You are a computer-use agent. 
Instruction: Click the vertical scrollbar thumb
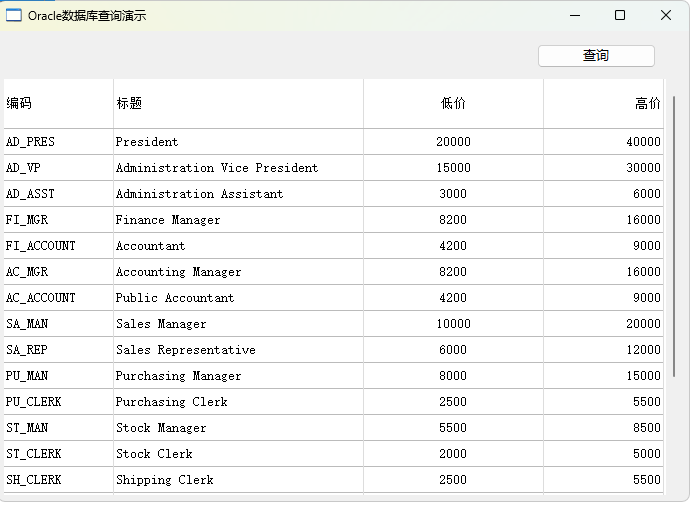674,236
